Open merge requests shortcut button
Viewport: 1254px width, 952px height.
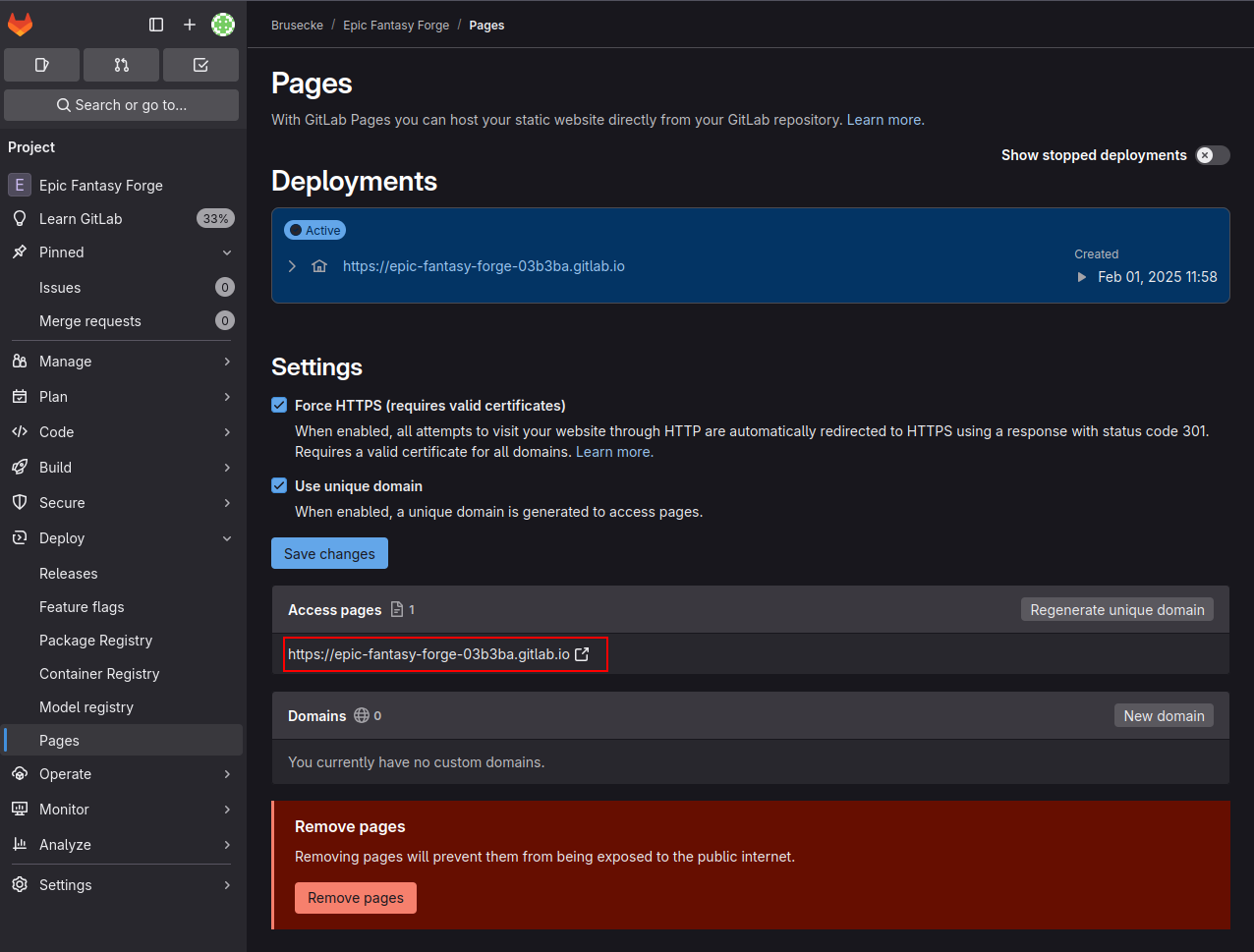(121, 65)
